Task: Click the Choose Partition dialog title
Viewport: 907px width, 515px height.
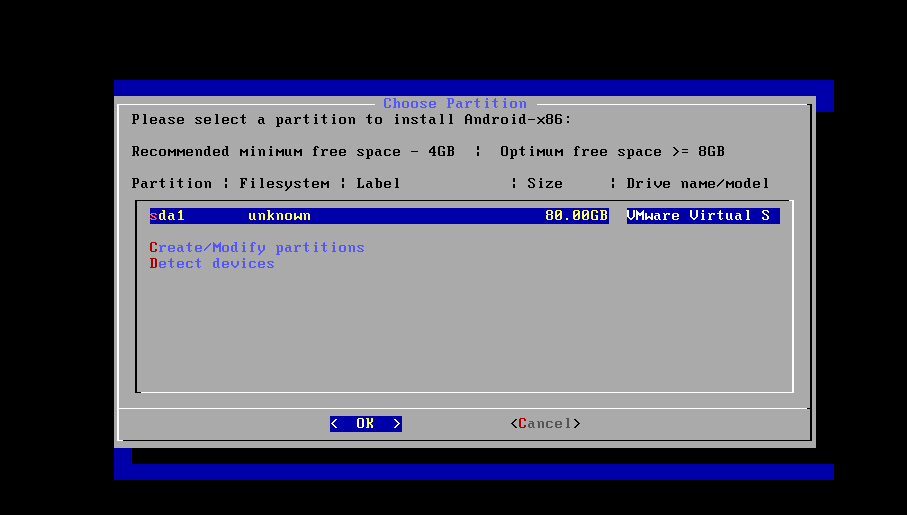Action: point(455,104)
